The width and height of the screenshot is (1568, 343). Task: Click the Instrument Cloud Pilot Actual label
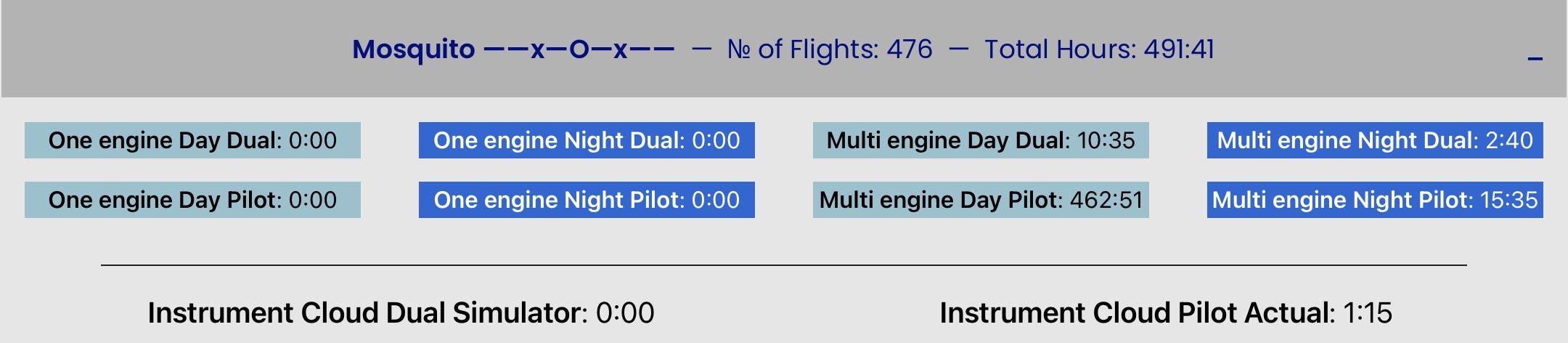(x=1136, y=313)
